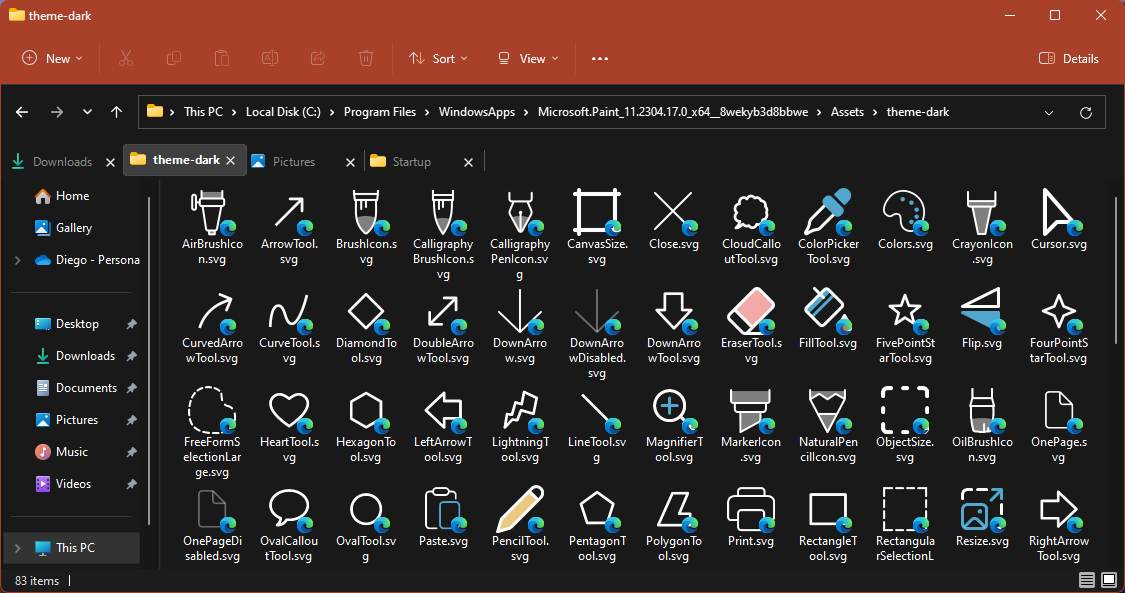Select FivePointStarTool.svg file
1125x593 pixels.
(905, 327)
